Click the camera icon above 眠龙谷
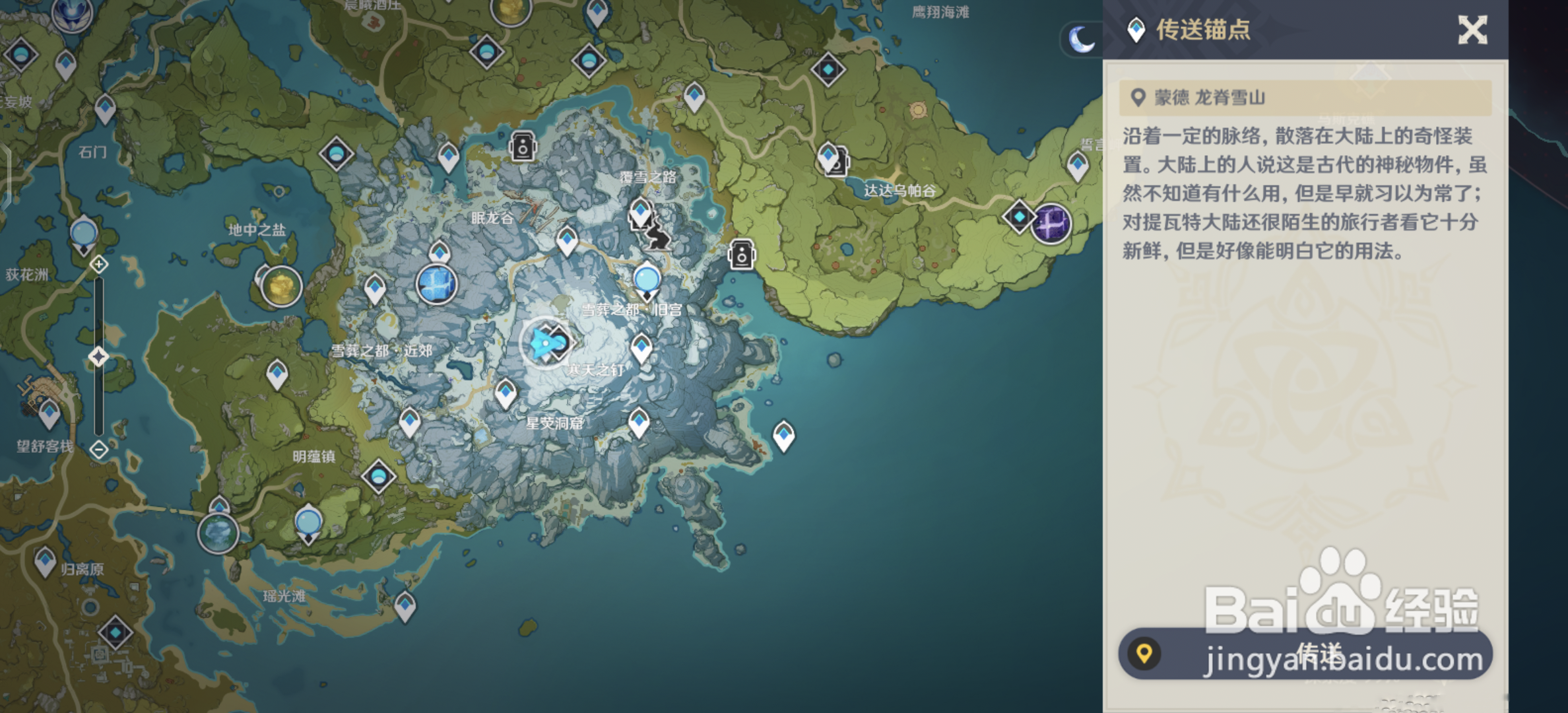This screenshot has width=1568, height=713. (x=522, y=147)
